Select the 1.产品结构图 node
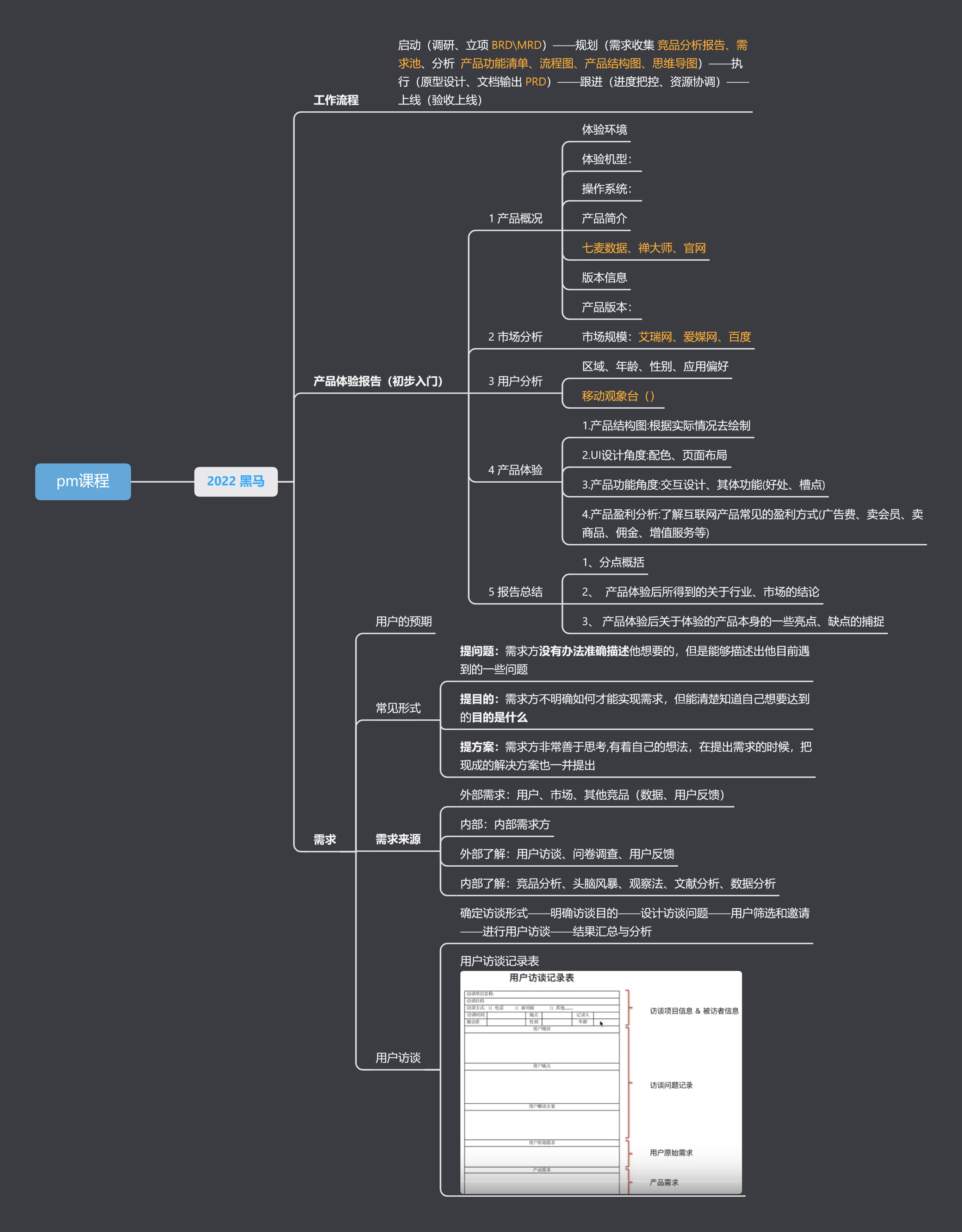Screen dimensions: 962x1232 point(666,425)
